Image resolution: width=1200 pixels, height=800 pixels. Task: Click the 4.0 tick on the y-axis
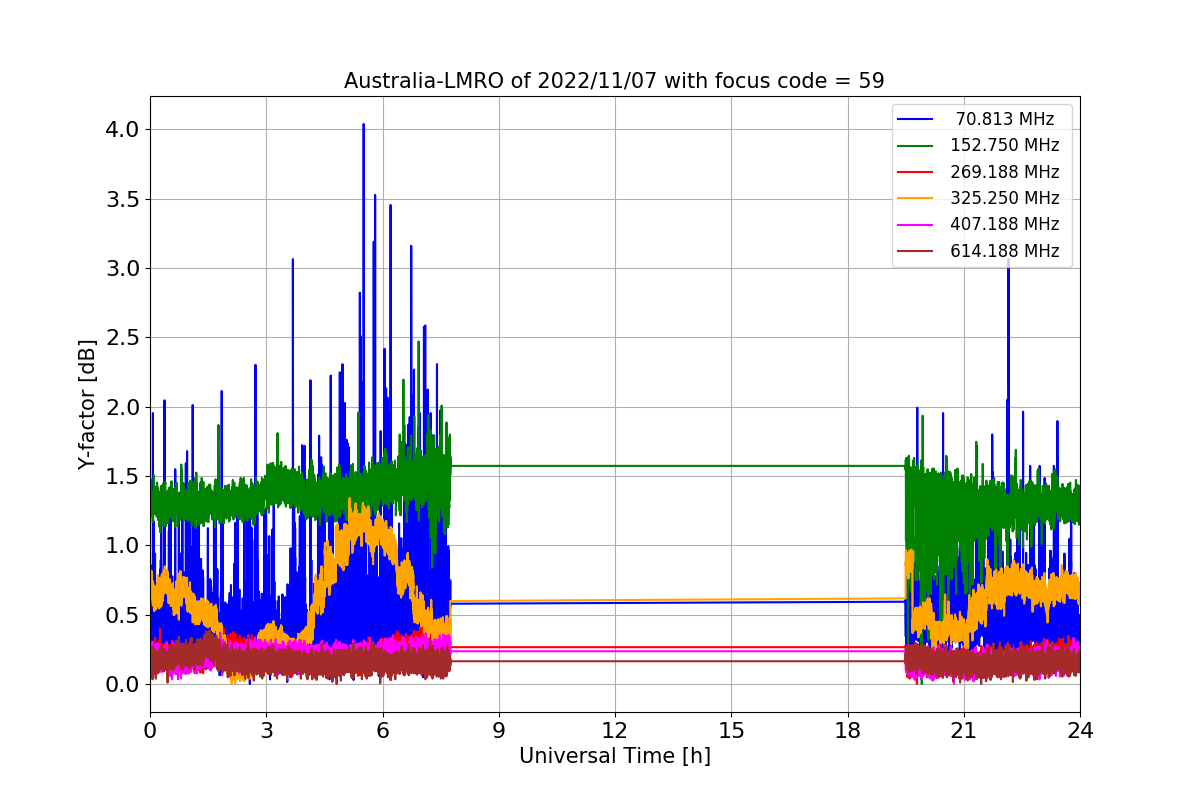pyautogui.click(x=124, y=130)
